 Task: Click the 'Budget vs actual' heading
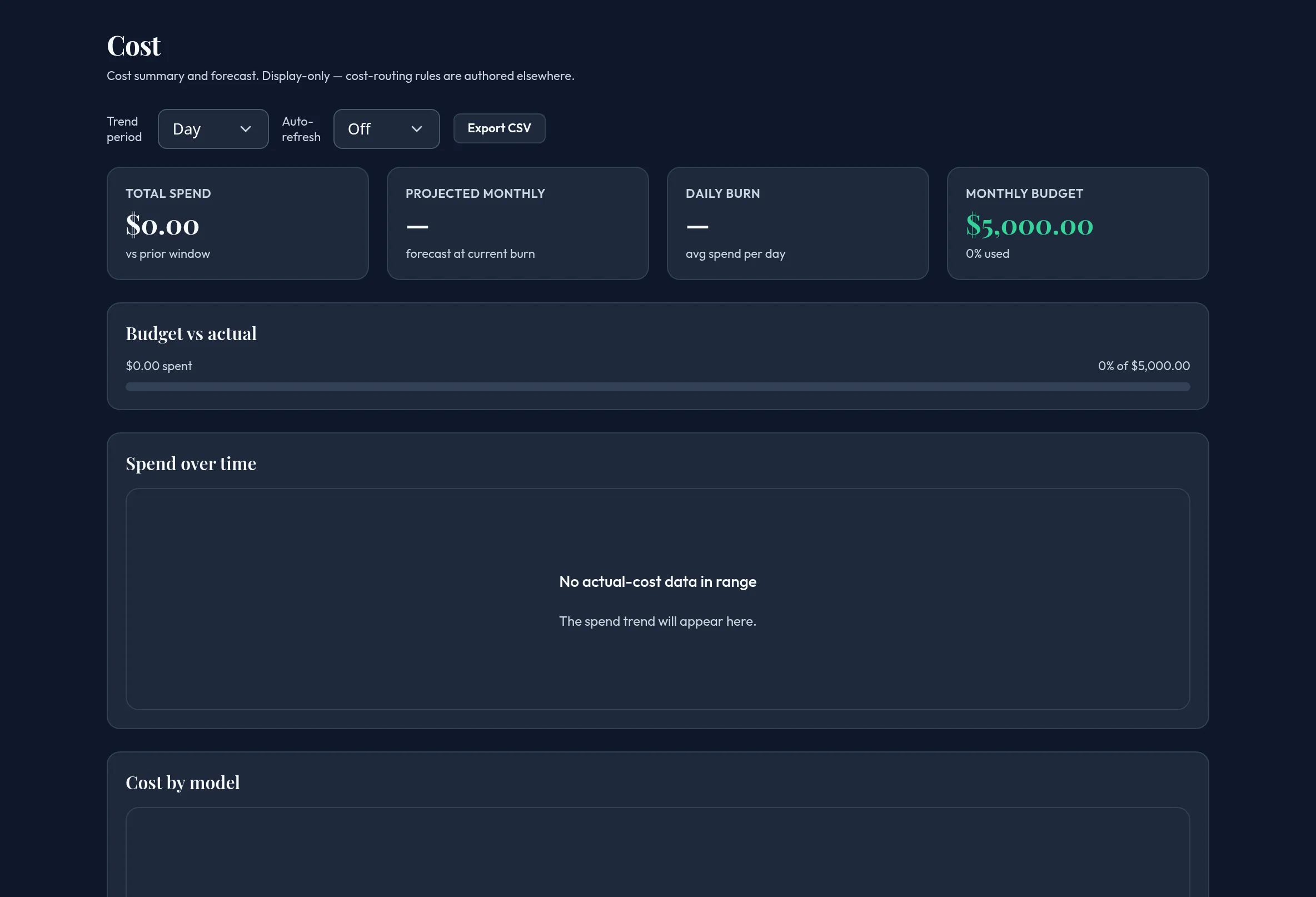[191, 333]
